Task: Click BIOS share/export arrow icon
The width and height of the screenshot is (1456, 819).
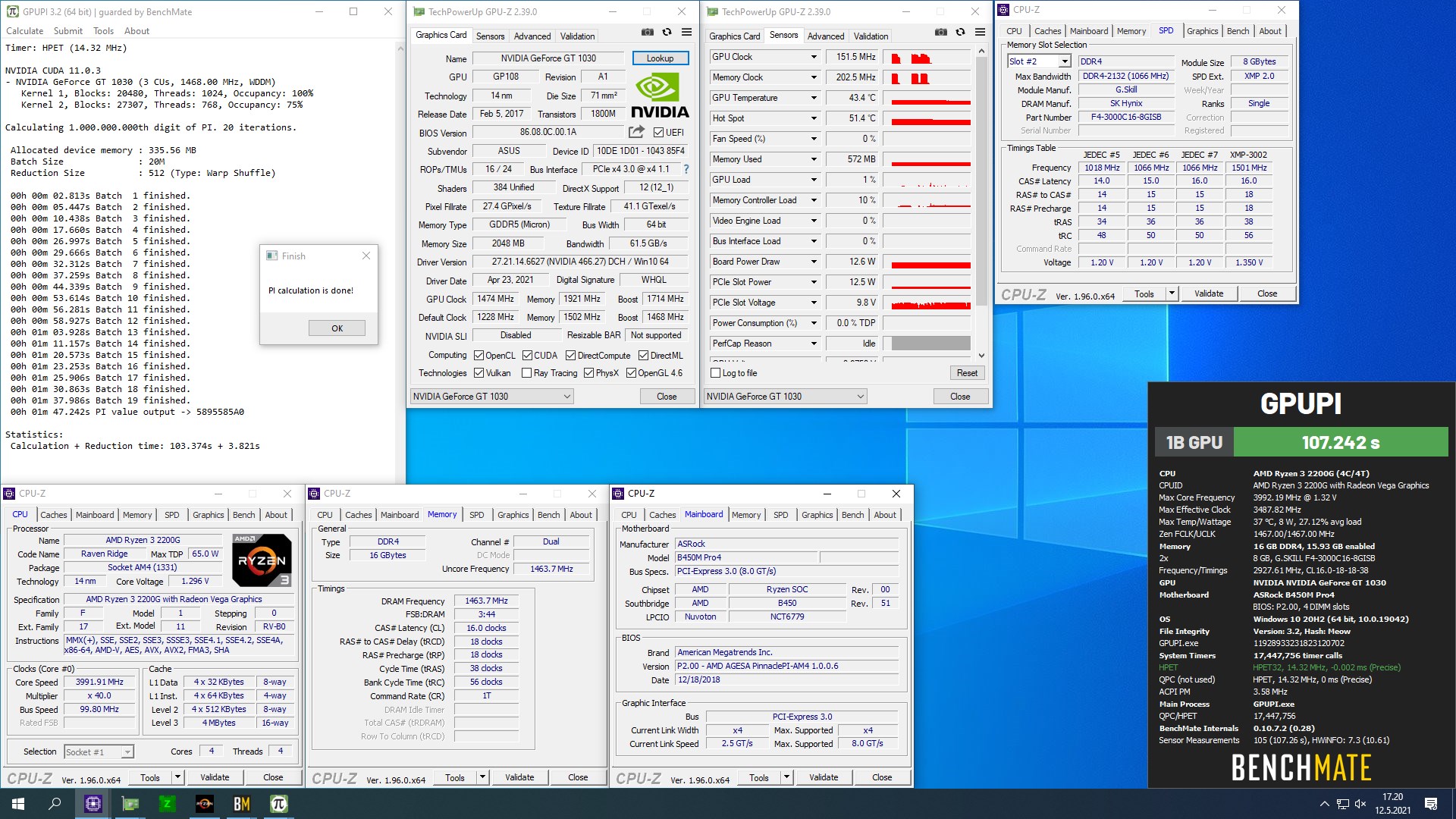Action: point(636,132)
